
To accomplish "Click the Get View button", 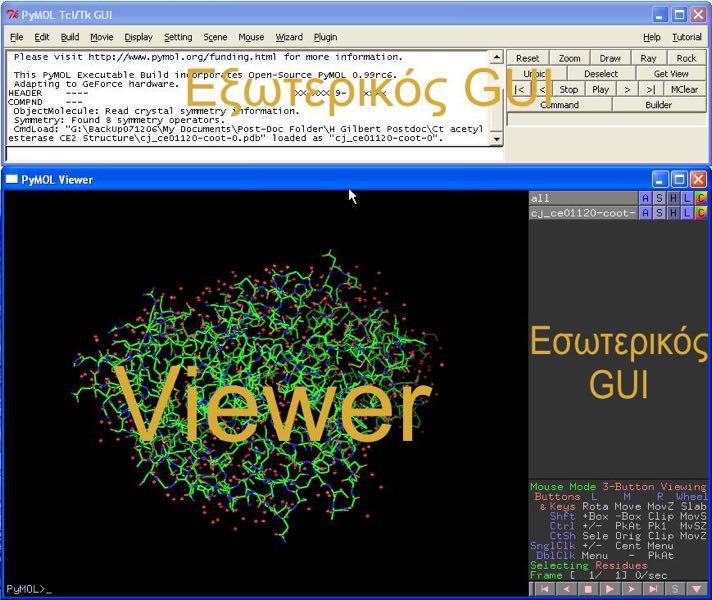I will [x=671, y=74].
